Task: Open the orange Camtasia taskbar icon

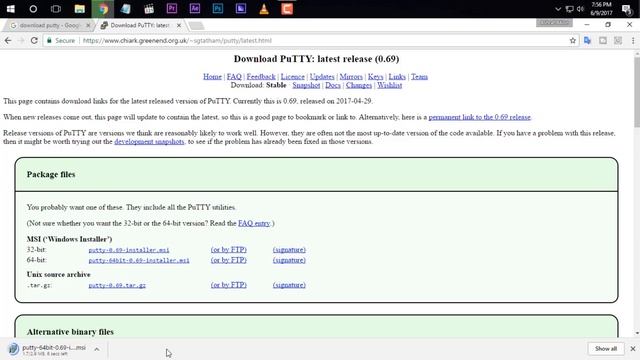Action: click(x=287, y=9)
